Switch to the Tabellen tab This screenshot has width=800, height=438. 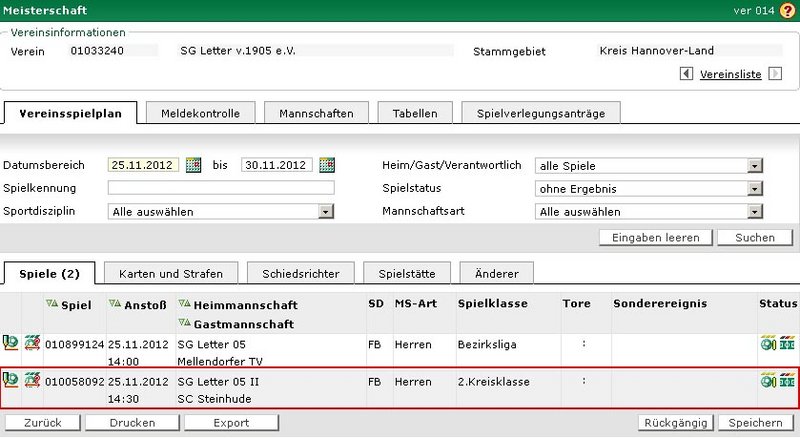[414, 113]
